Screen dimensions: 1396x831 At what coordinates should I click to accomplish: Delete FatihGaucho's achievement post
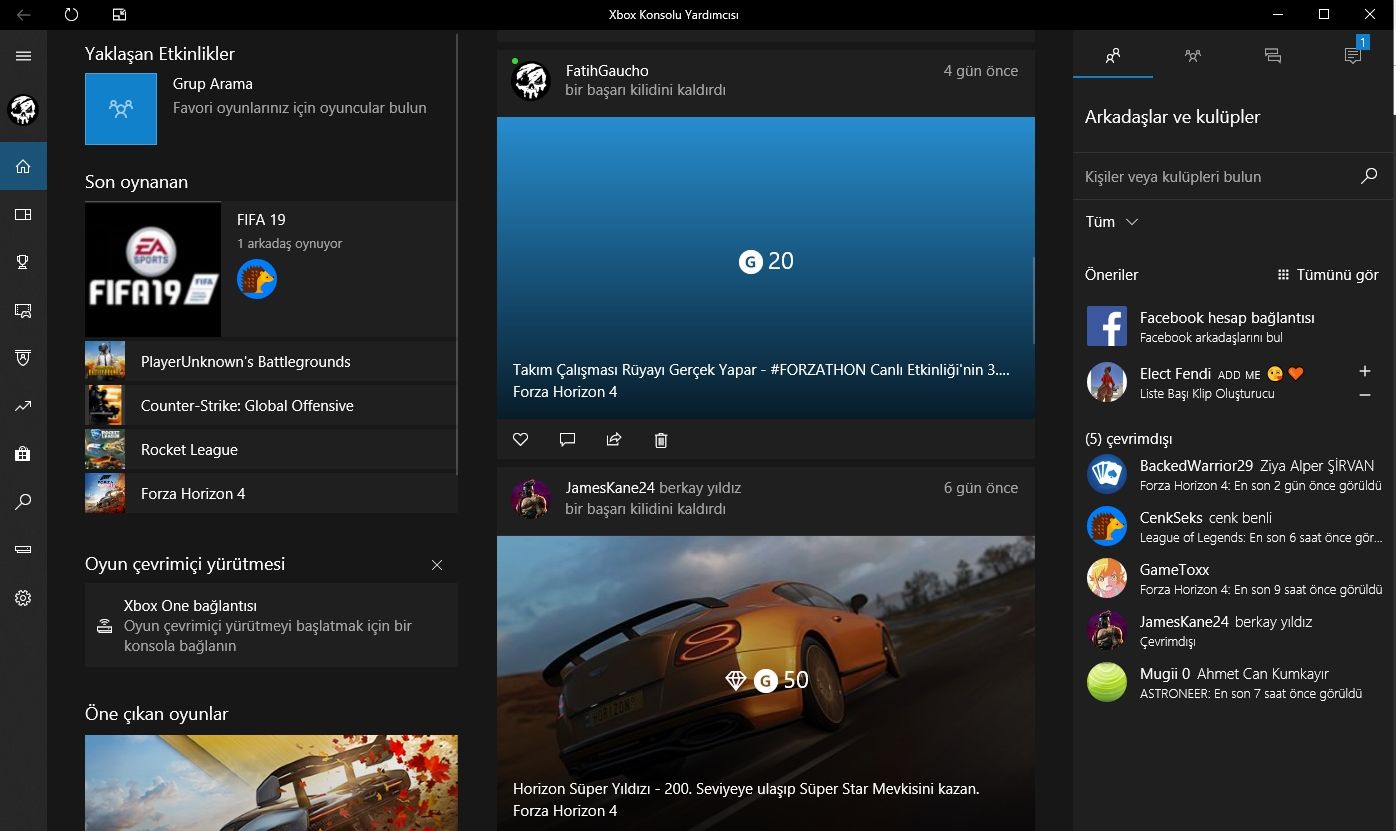point(661,439)
